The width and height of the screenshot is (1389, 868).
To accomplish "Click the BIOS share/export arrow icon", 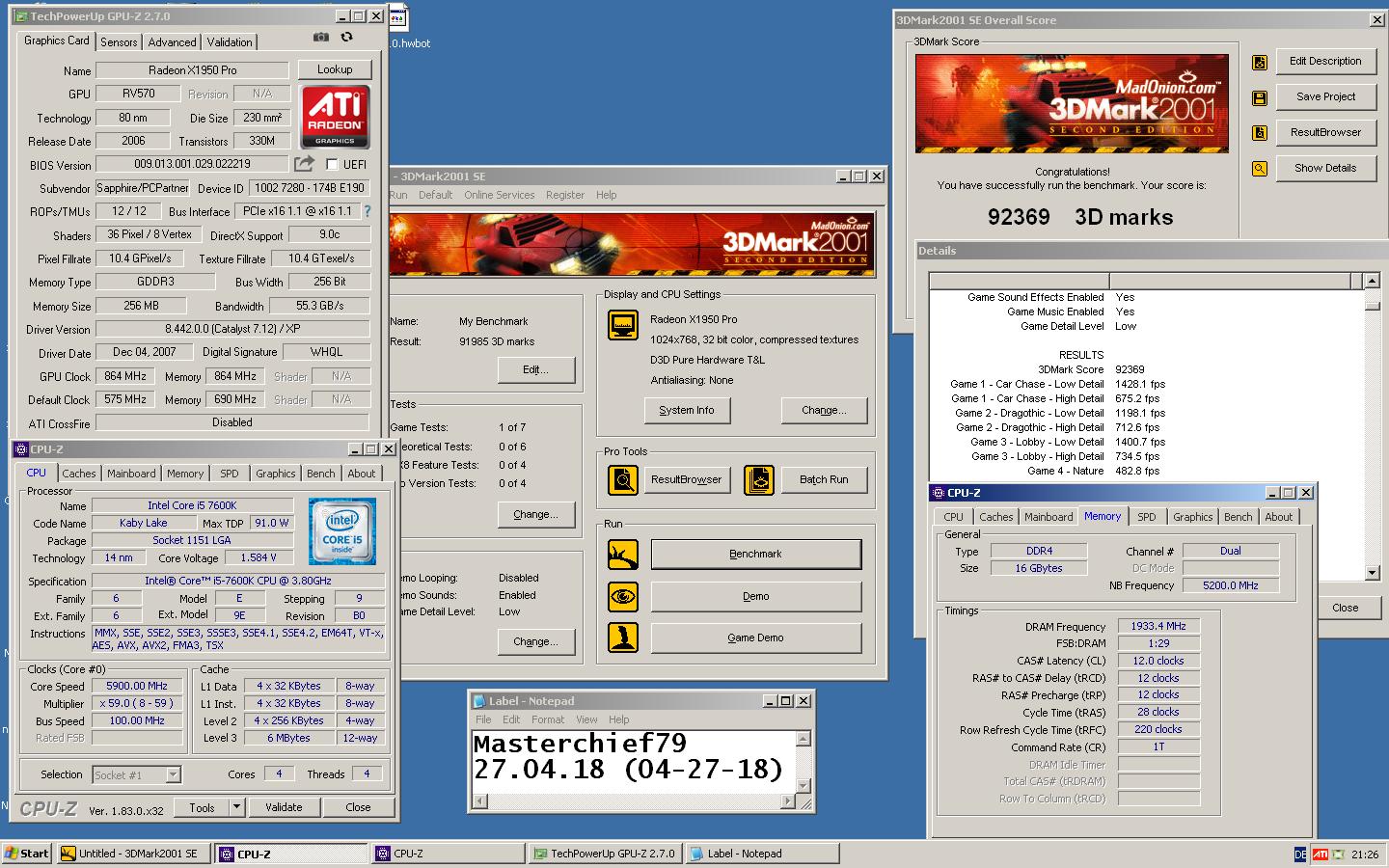I will coord(304,164).
